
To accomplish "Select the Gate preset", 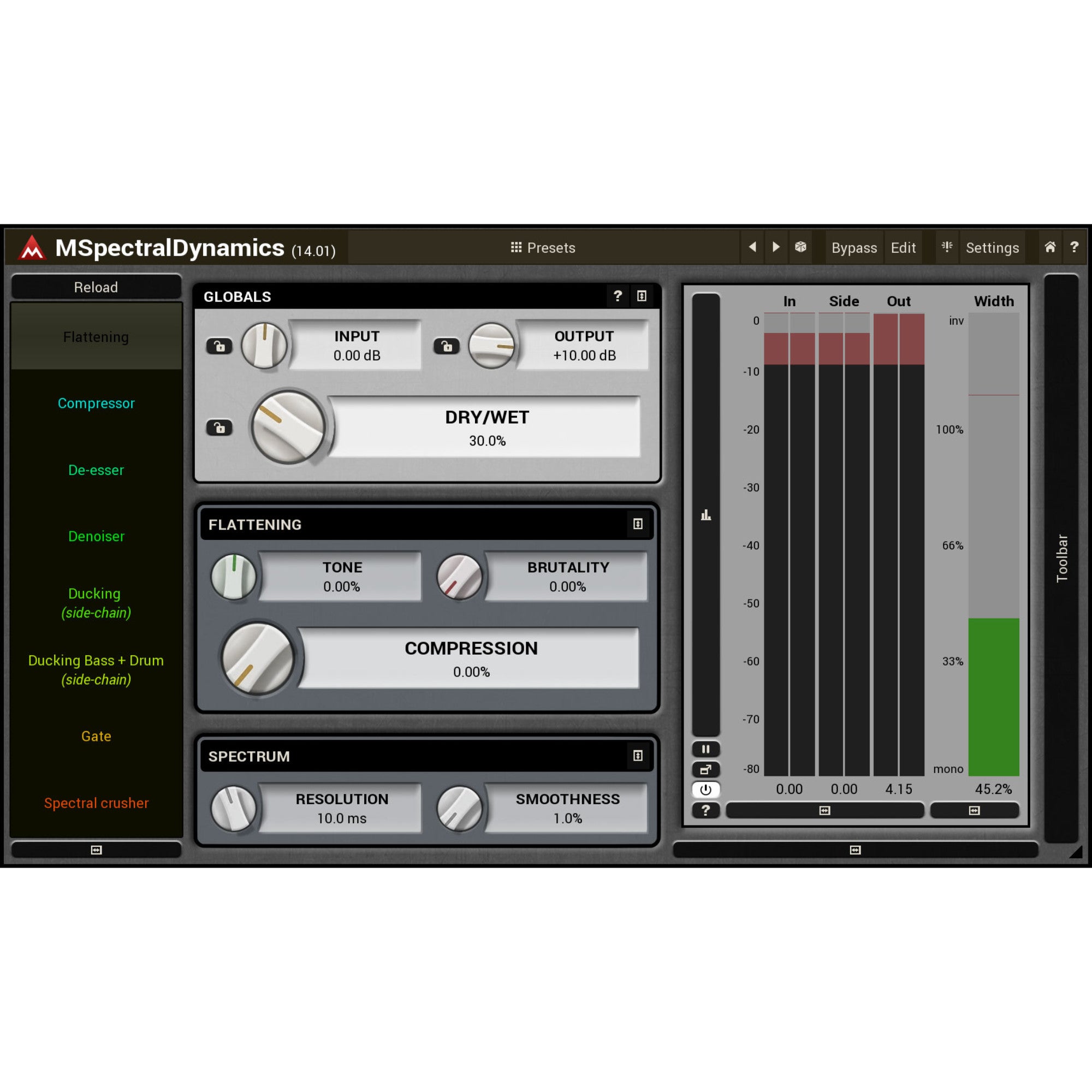I will (96, 736).
